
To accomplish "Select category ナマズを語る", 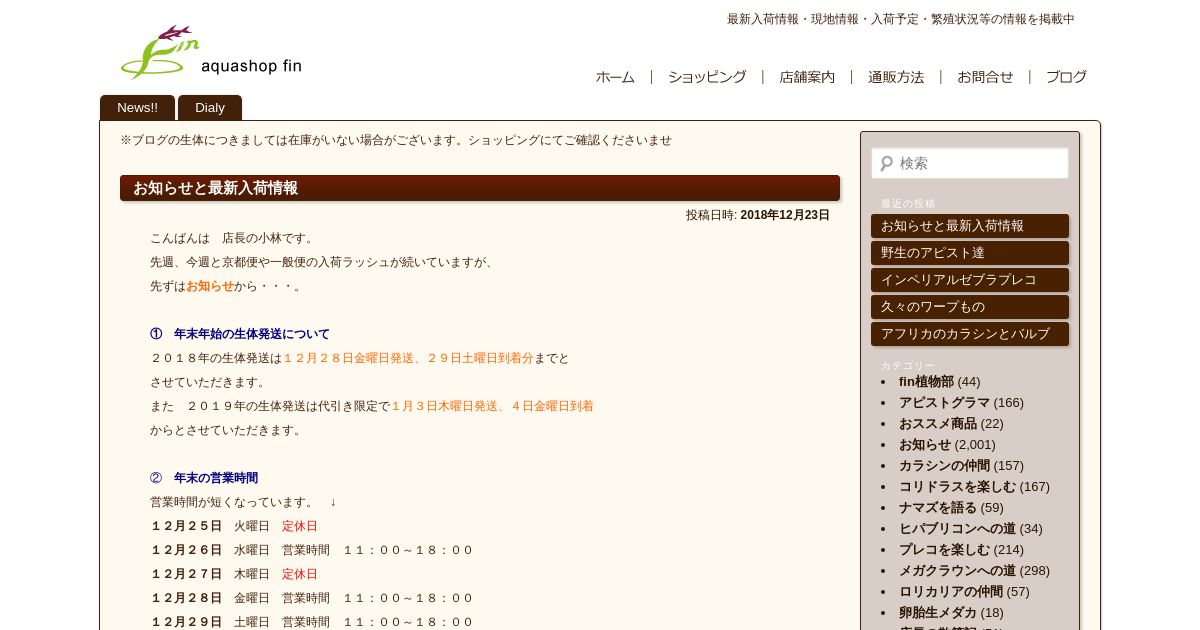I will tap(938, 507).
